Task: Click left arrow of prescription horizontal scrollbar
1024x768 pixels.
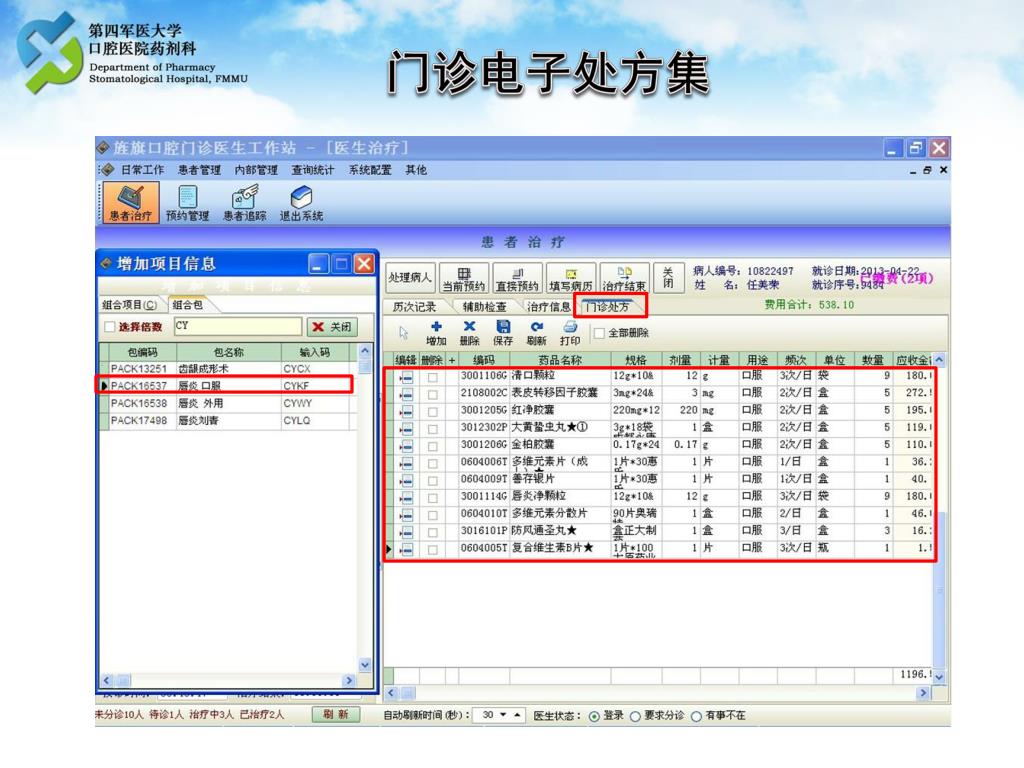Action: point(391,693)
